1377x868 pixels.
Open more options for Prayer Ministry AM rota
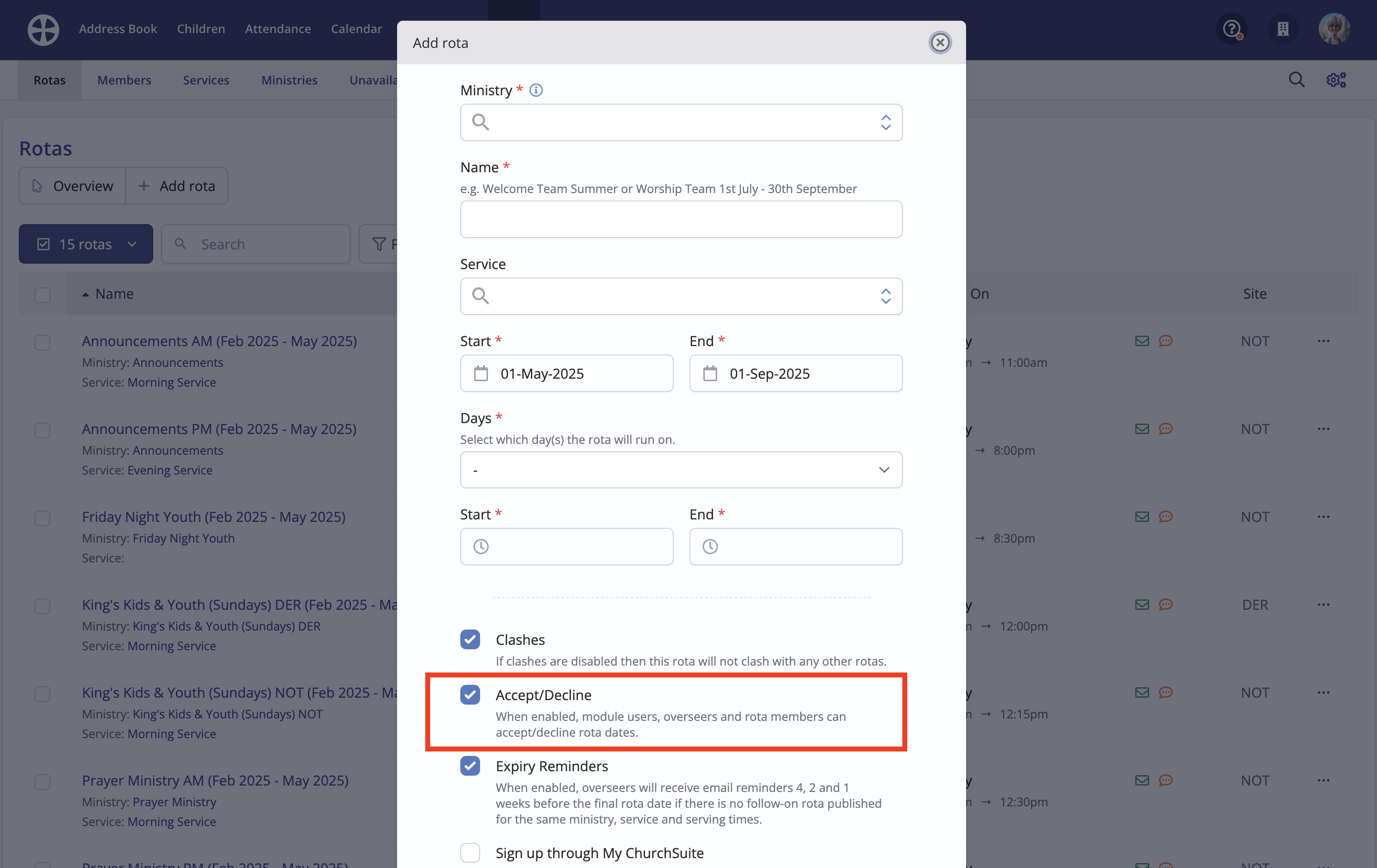click(1323, 781)
